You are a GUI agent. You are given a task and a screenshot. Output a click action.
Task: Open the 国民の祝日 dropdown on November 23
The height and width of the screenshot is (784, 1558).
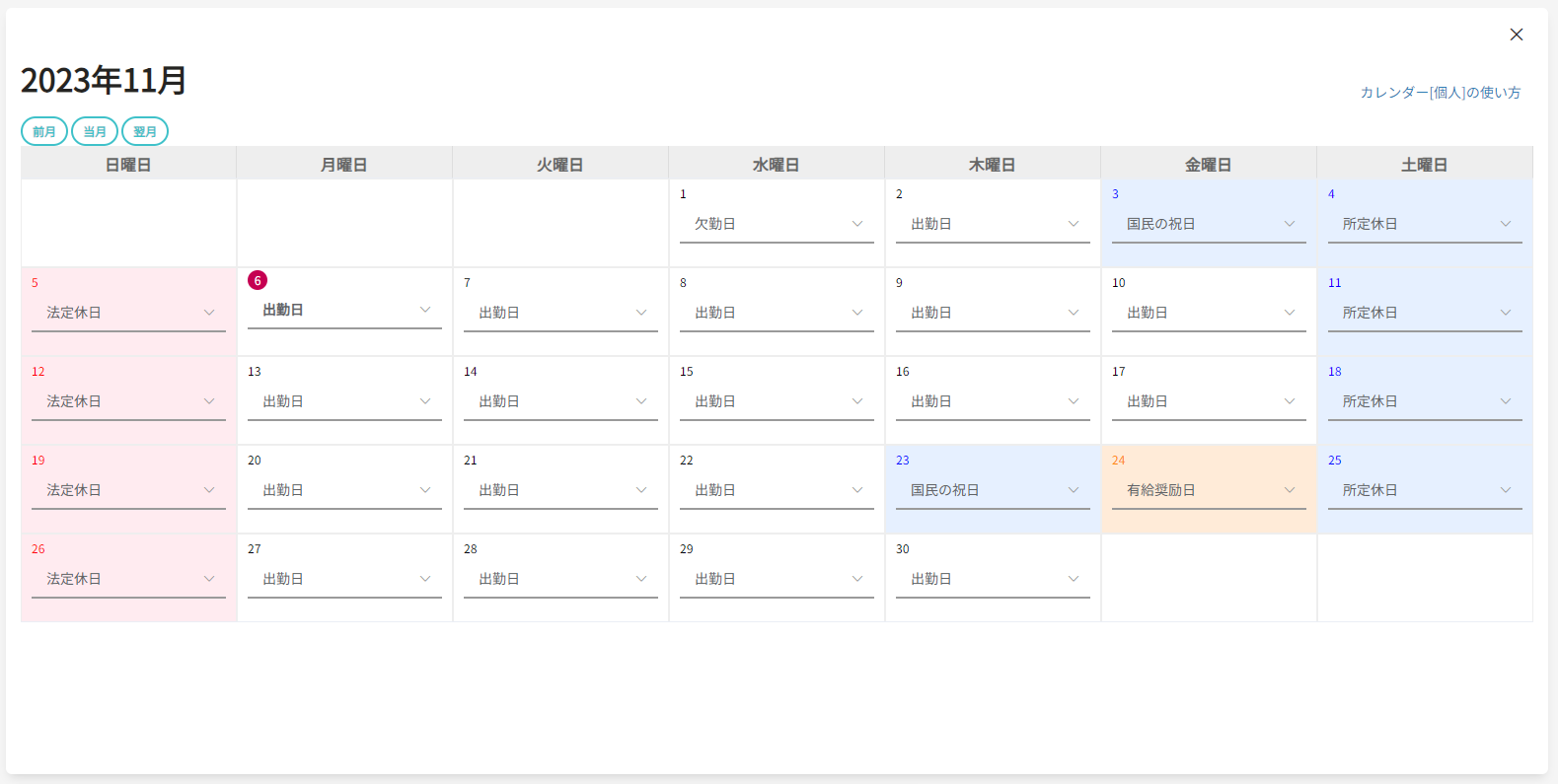[x=992, y=491]
